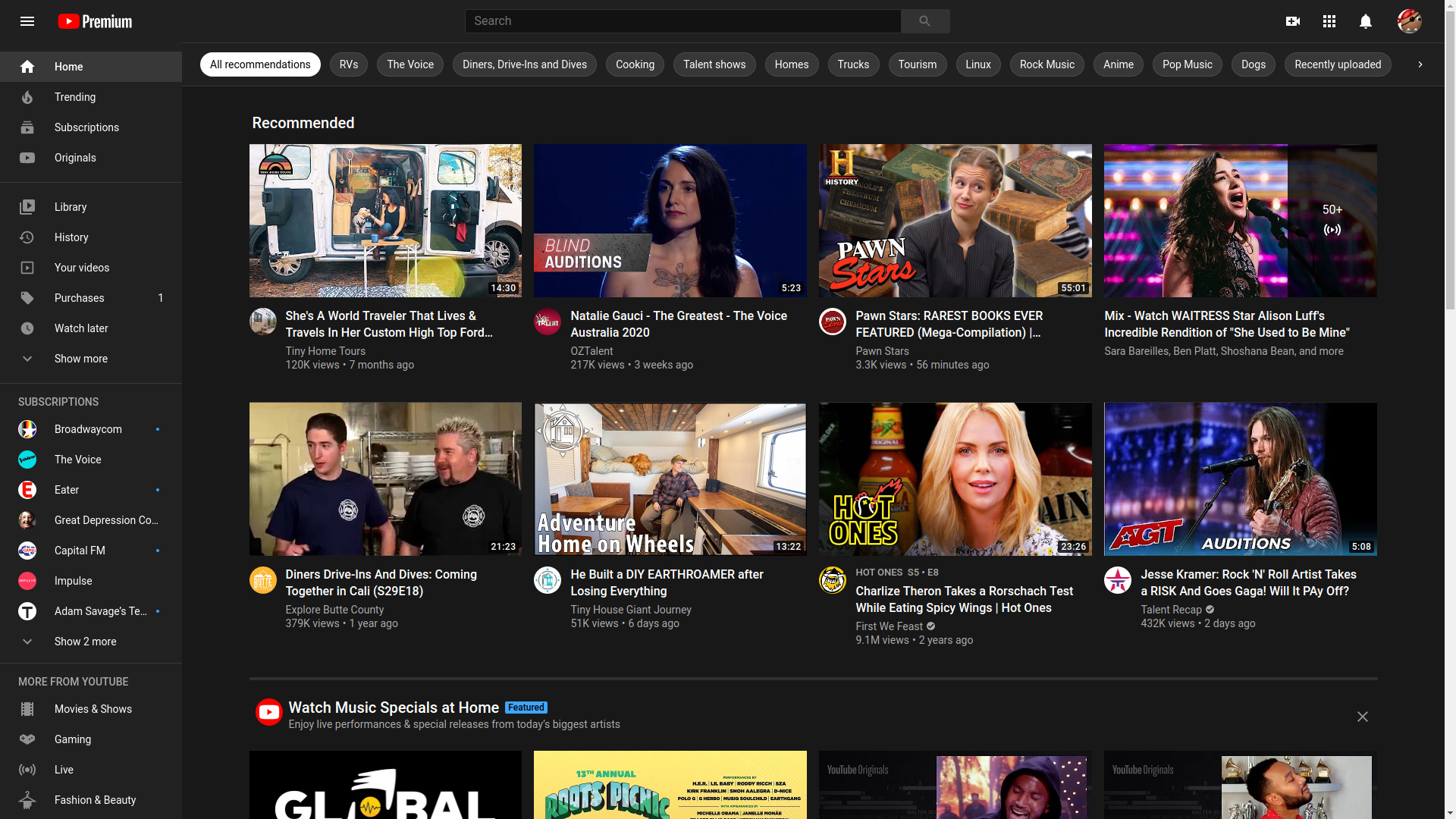Open the YouTube apps grid icon

[1329, 21]
